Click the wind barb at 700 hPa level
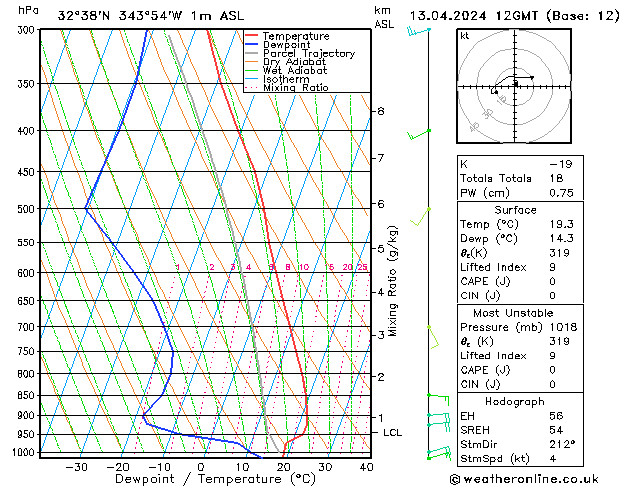This screenshot has width=629, height=486. click(433, 337)
